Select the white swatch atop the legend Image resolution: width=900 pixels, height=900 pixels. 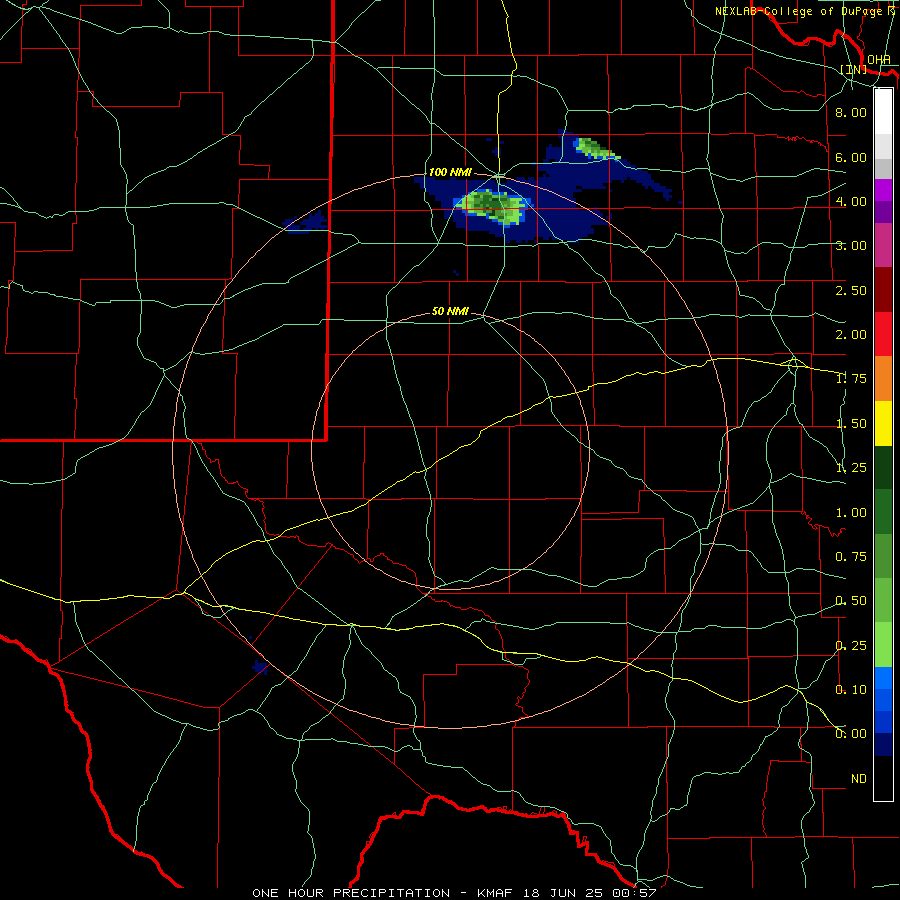click(x=883, y=111)
